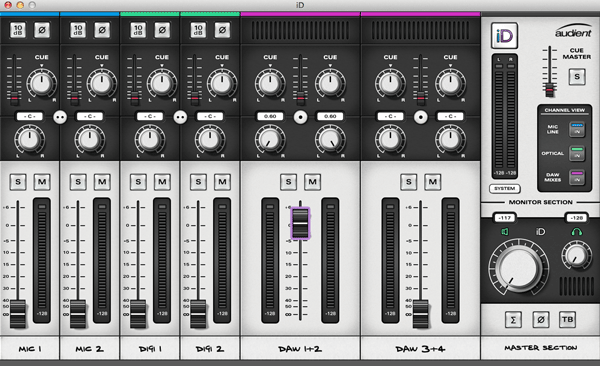Enable the 10 dB boost on Mic 2
The height and width of the screenshot is (366, 600).
(x=78, y=30)
